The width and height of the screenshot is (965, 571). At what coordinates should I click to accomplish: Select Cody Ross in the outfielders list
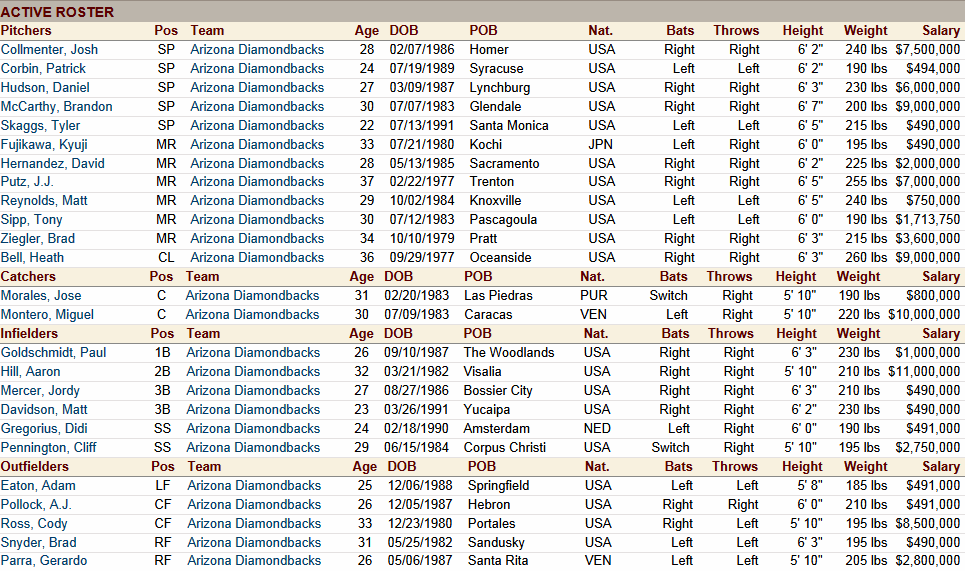click(x=34, y=523)
